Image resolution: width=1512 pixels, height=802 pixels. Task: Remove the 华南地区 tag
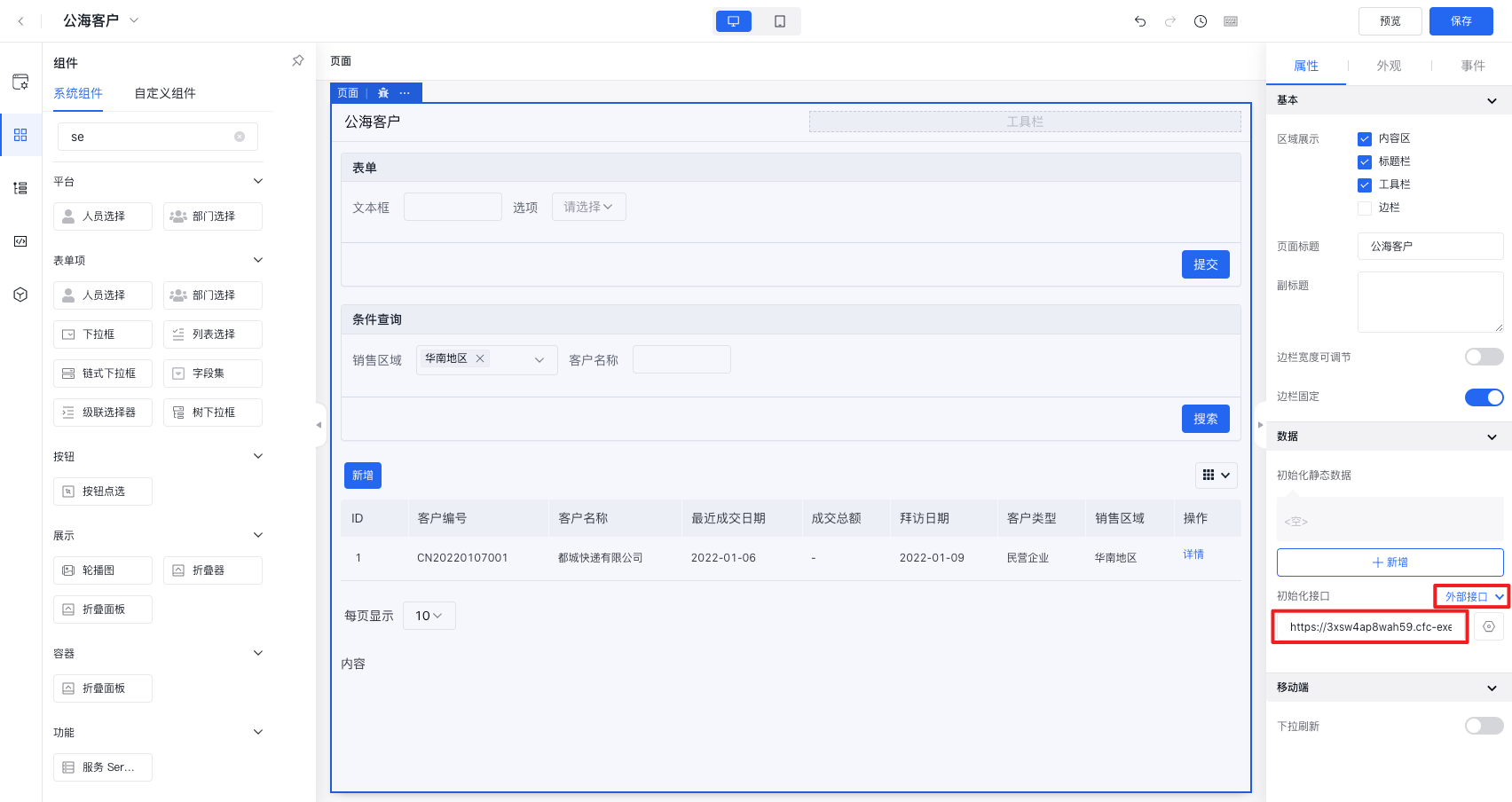tap(480, 358)
